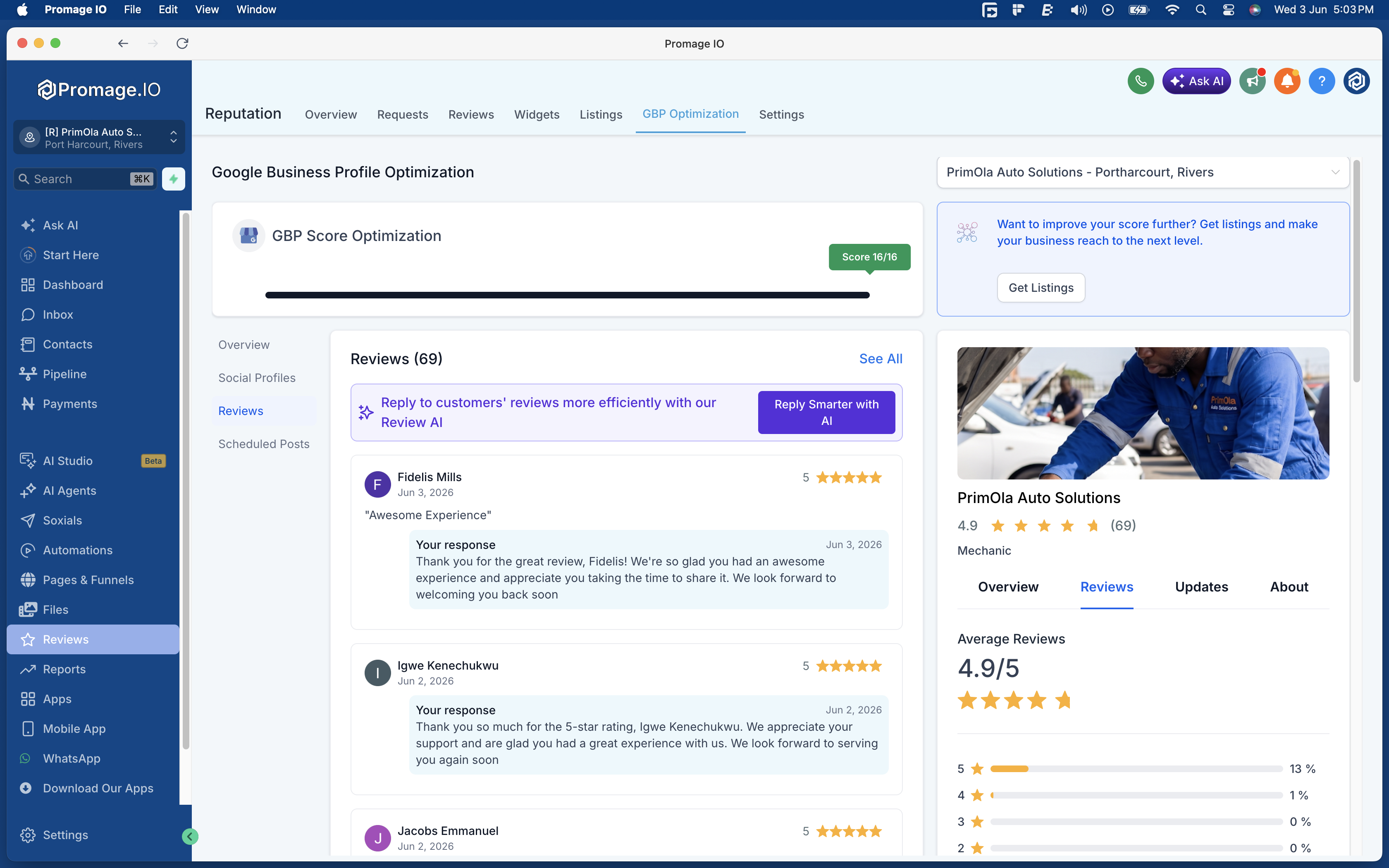The width and height of the screenshot is (1389, 868).
Task: Click Reply Smarter with AI button
Action: coord(826,412)
